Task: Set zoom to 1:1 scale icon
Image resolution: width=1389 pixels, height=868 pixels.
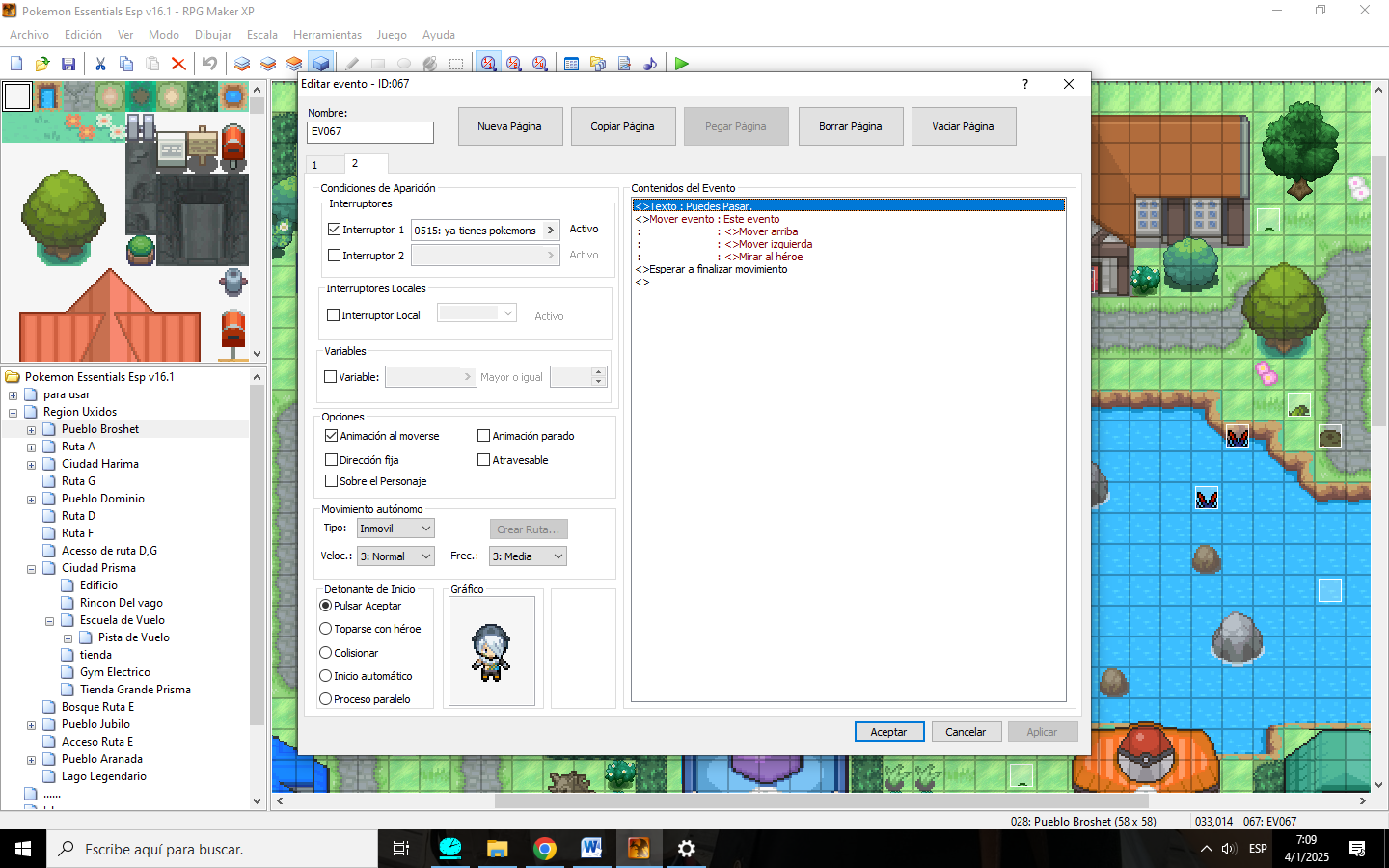Action: [488, 64]
